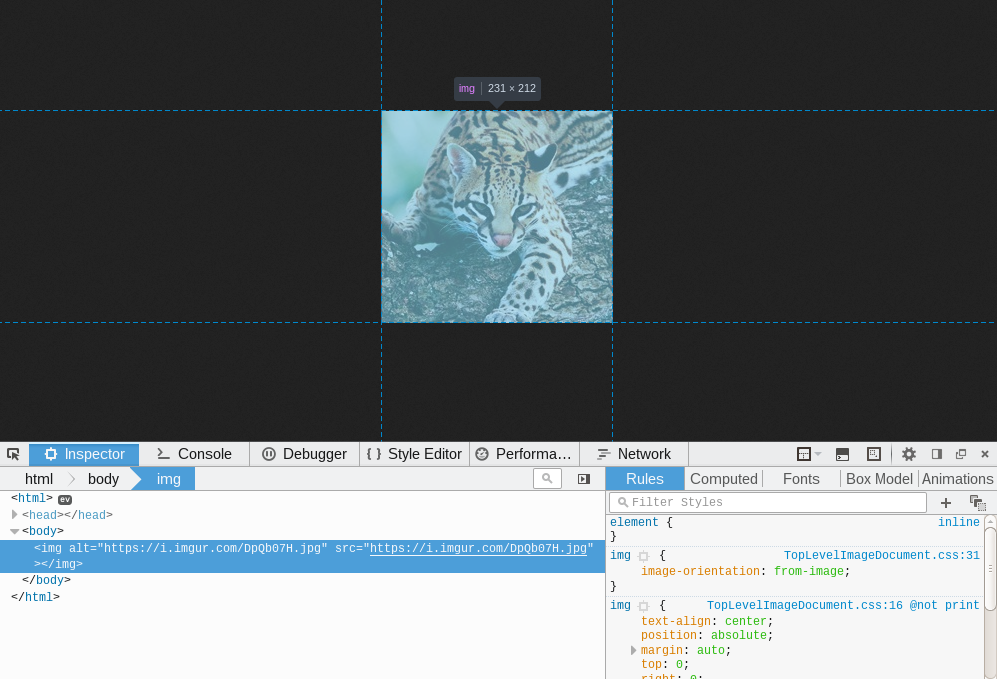Open developer tools settings gear
Image resolution: width=997 pixels, height=679 pixels.
[x=909, y=454]
